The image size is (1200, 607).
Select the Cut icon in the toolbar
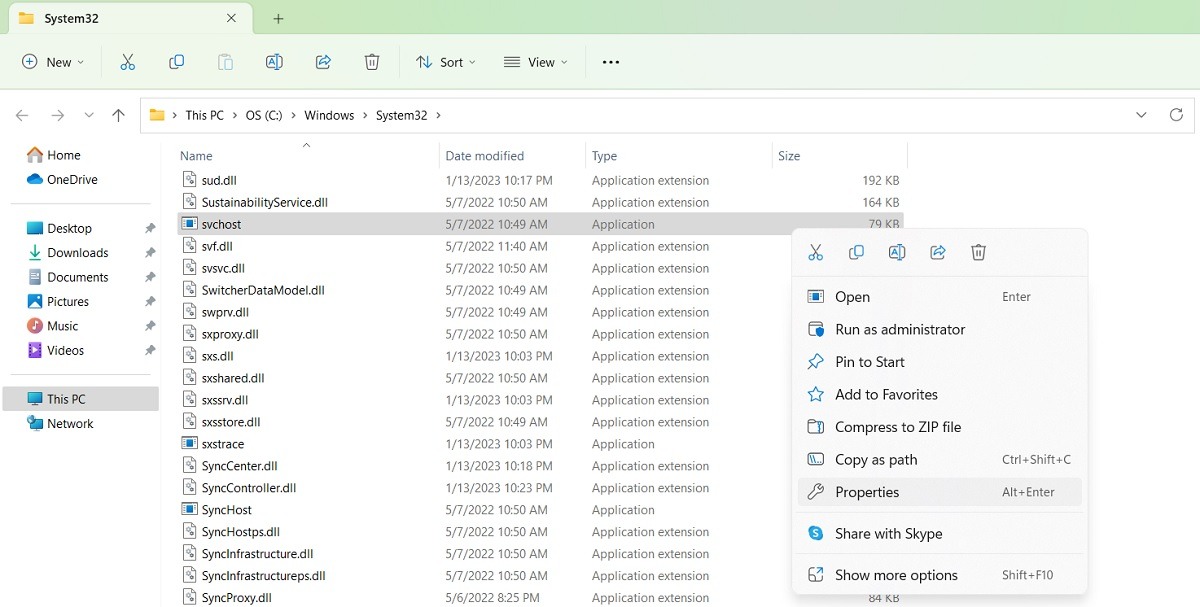127,62
